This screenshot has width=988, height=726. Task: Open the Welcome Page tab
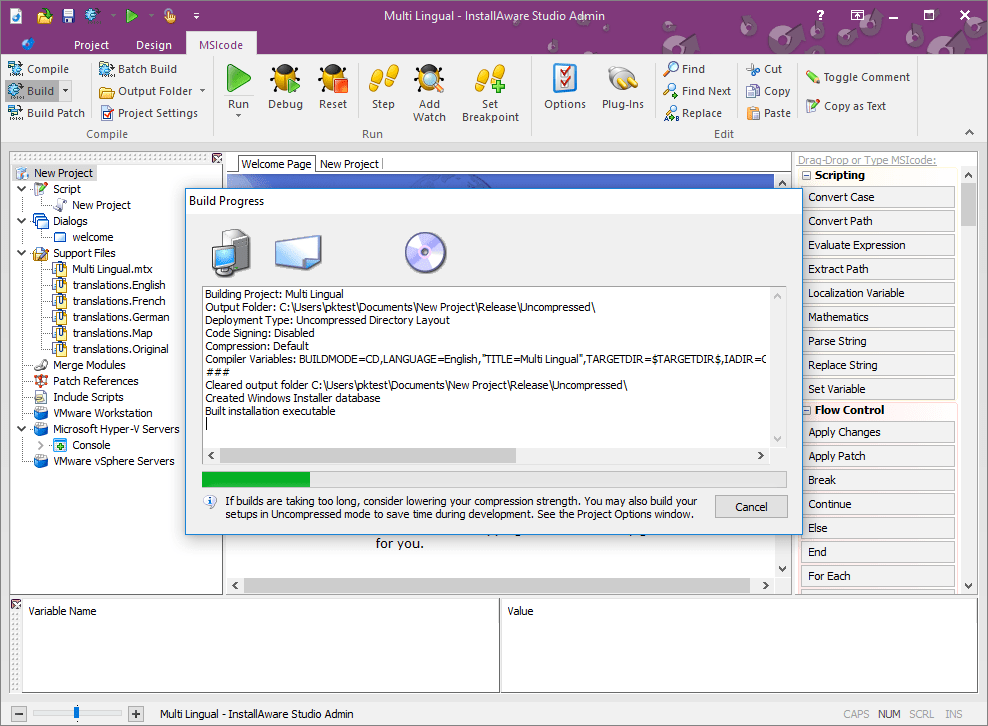[x=278, y=162]
